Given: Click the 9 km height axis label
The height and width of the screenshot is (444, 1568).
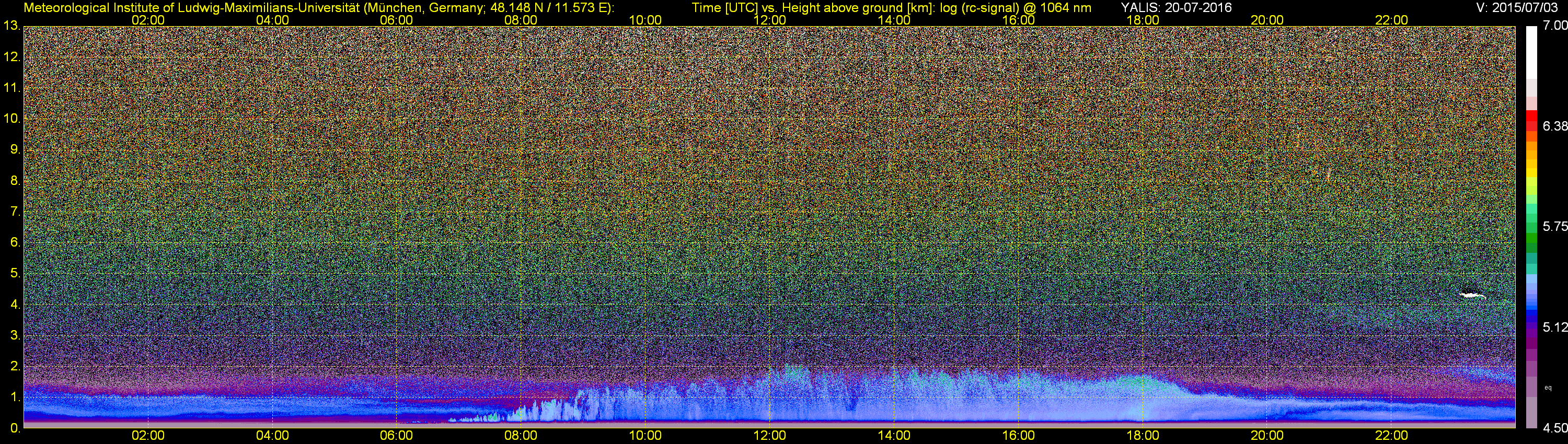Looking at the screenshot, I should pyautogui.click(x=15, y=149).
